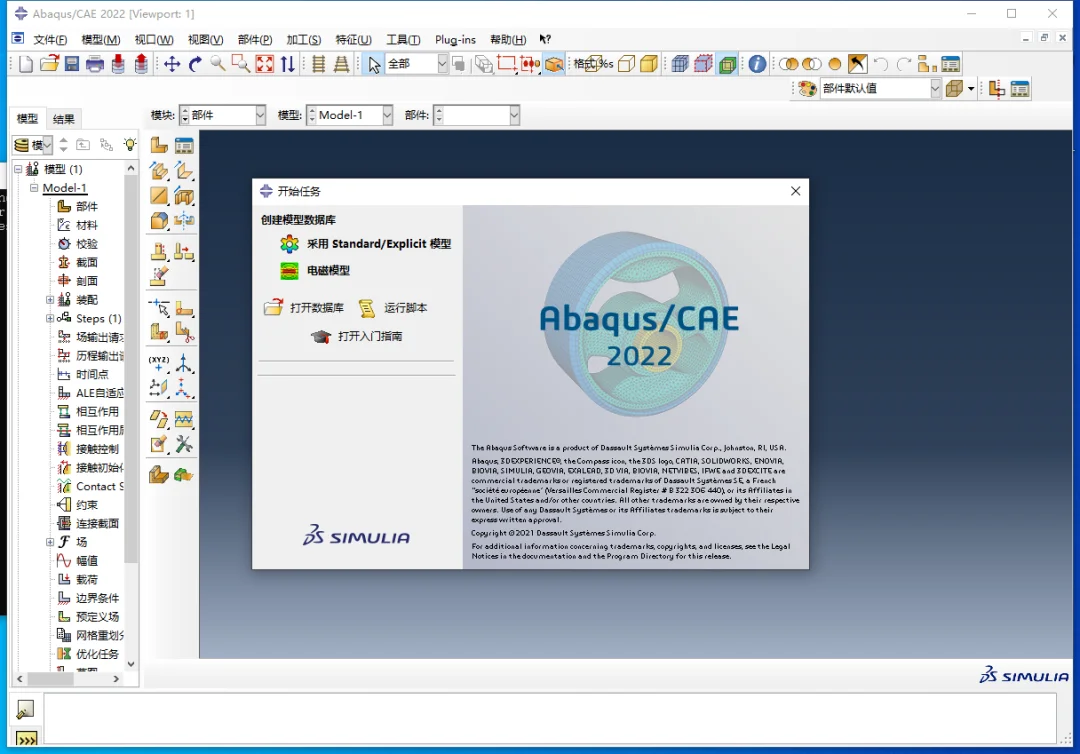Viewport: 1080px width, 754px height.
Task: Close the 开始任务 dialog
Action: pos(796,191)
